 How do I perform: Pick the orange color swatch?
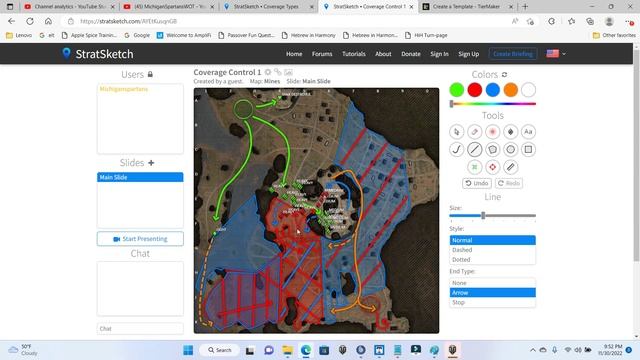point(511,90)
